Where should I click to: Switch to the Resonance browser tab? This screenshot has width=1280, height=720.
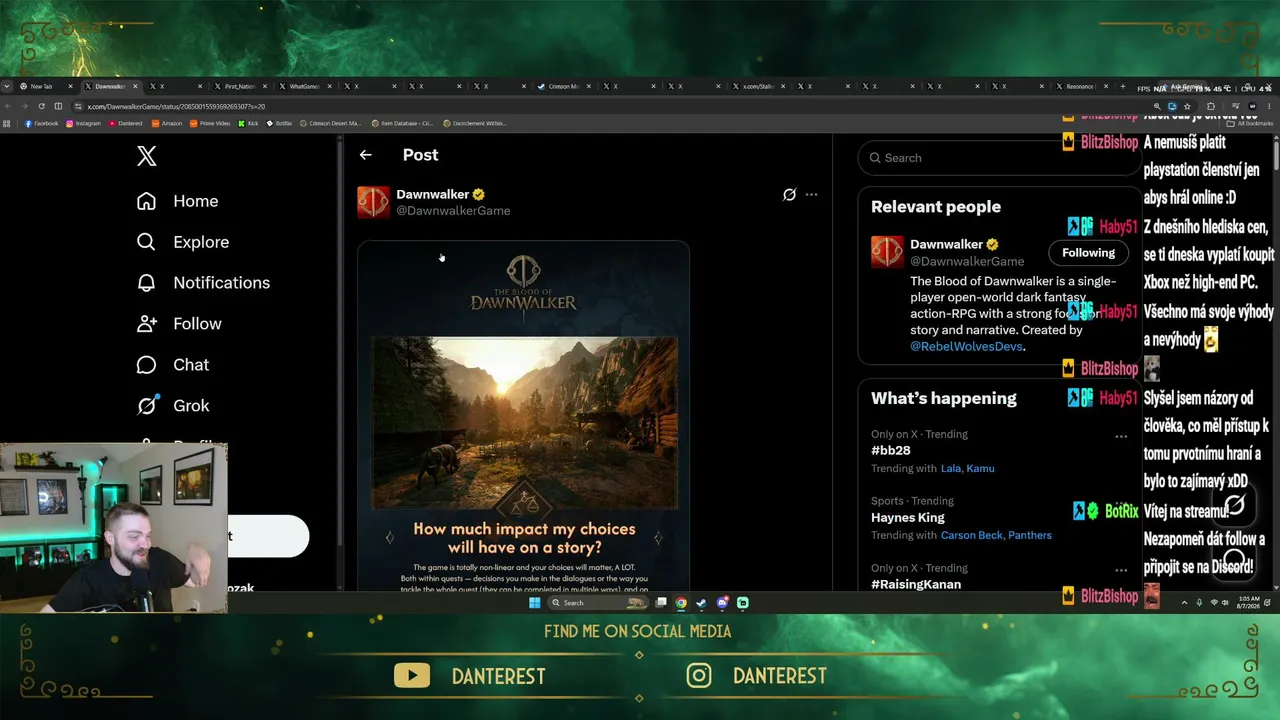pos(1080,87)
